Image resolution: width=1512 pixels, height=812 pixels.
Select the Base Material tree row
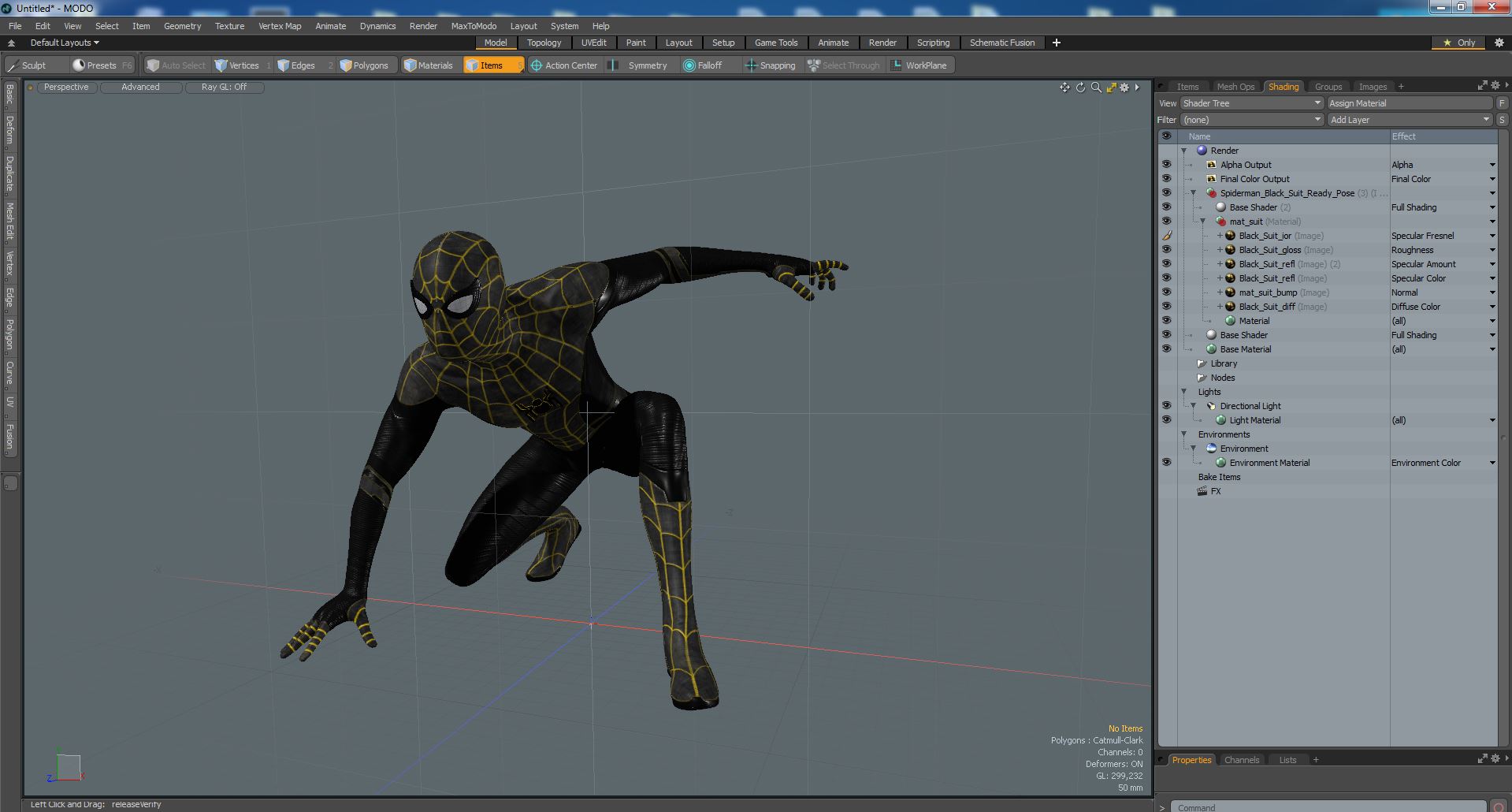tap(1245, 349)
